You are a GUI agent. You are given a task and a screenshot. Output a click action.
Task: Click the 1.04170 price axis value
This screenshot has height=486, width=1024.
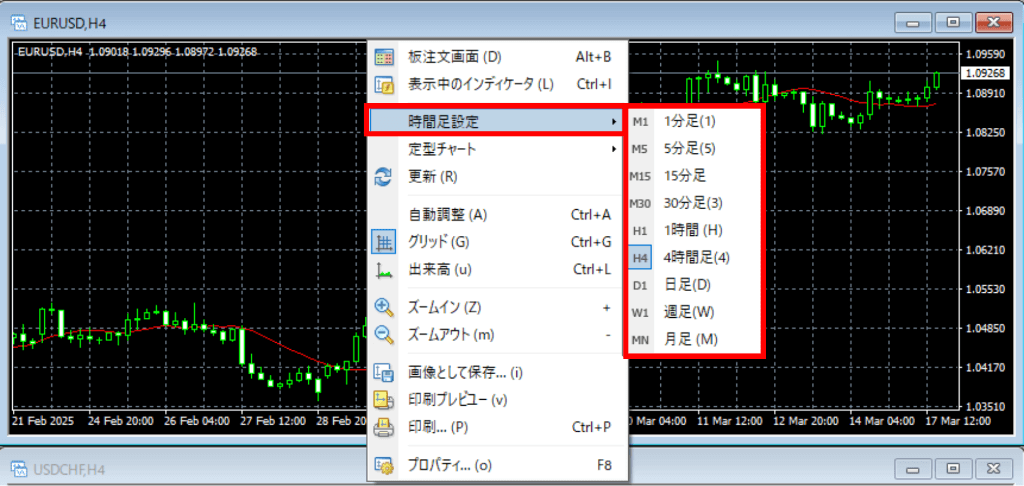pyautogui.click(x=987, y=368)
